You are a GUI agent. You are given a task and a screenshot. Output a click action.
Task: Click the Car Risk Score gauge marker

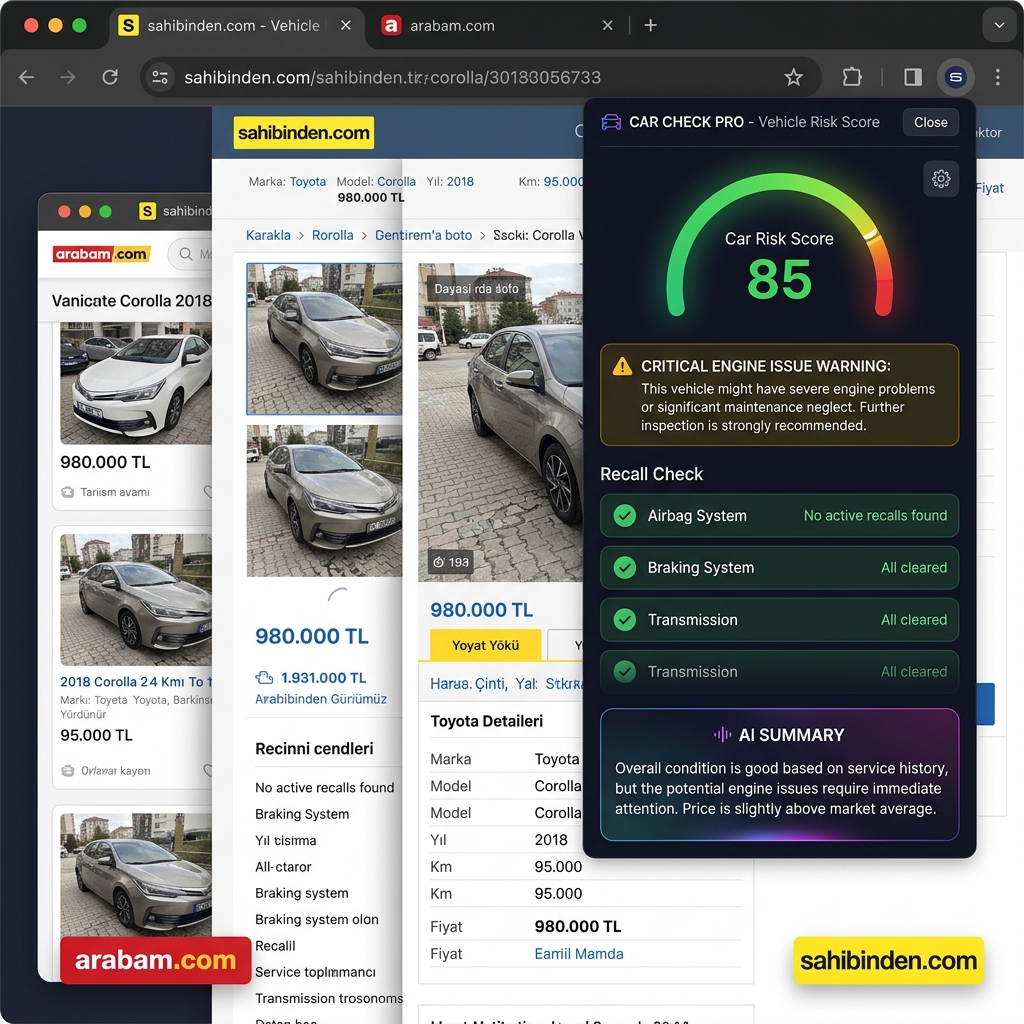coord(870,234)
